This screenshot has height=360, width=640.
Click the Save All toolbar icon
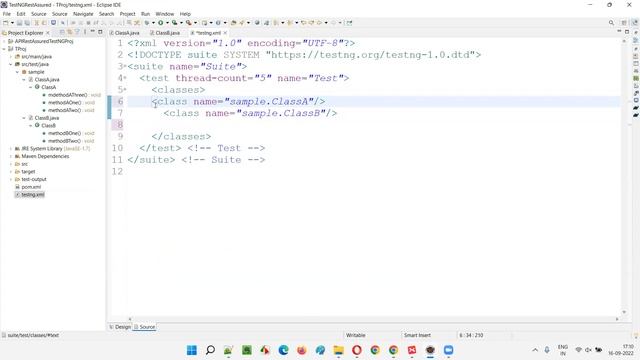pyautogui.click(x=27, y=23)
